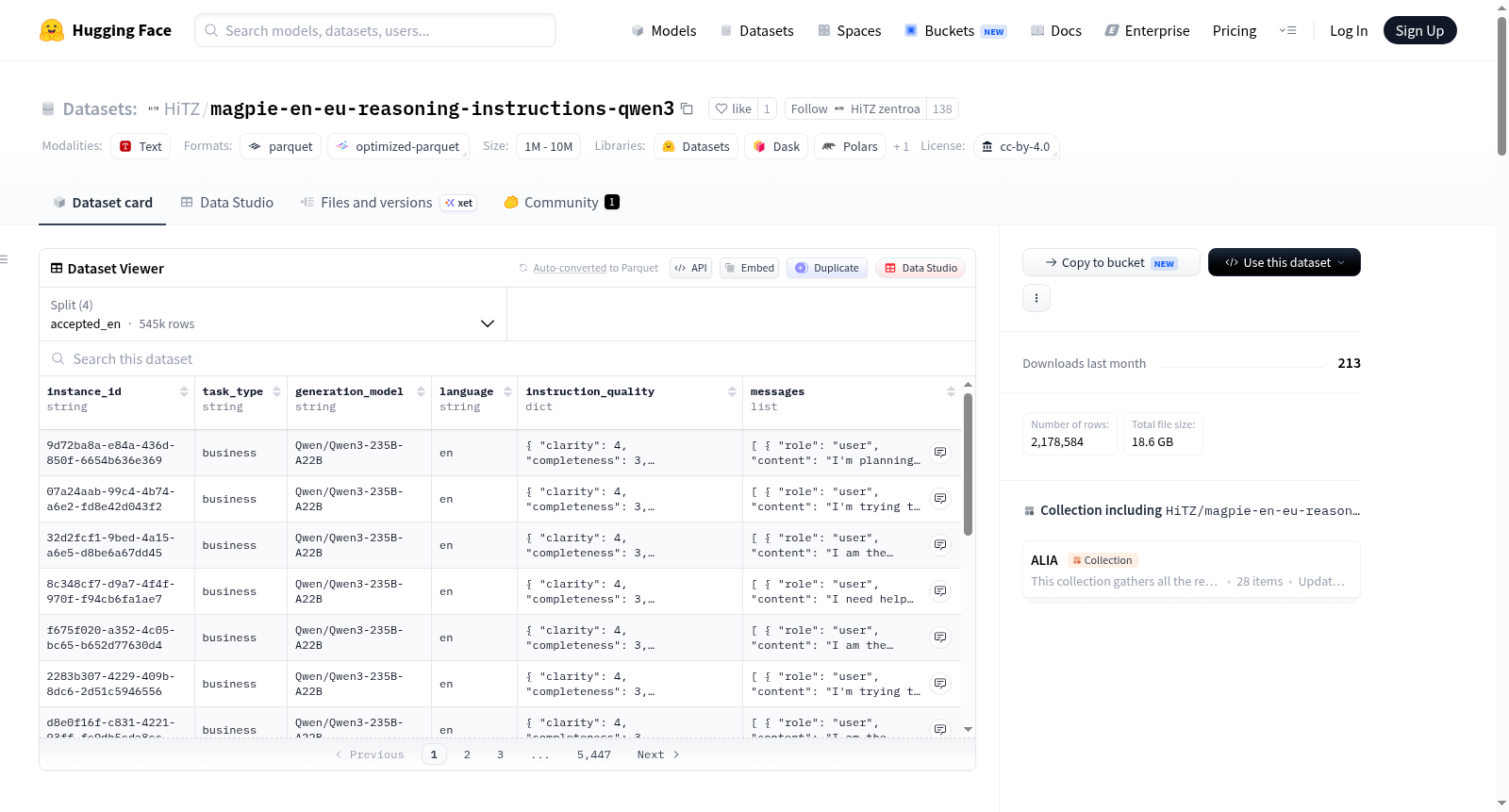The height and width of the screenshot is (812, 1509).
Task: Show the +1 more libraries
Action: pyautogui.click(x=902, y=146)
